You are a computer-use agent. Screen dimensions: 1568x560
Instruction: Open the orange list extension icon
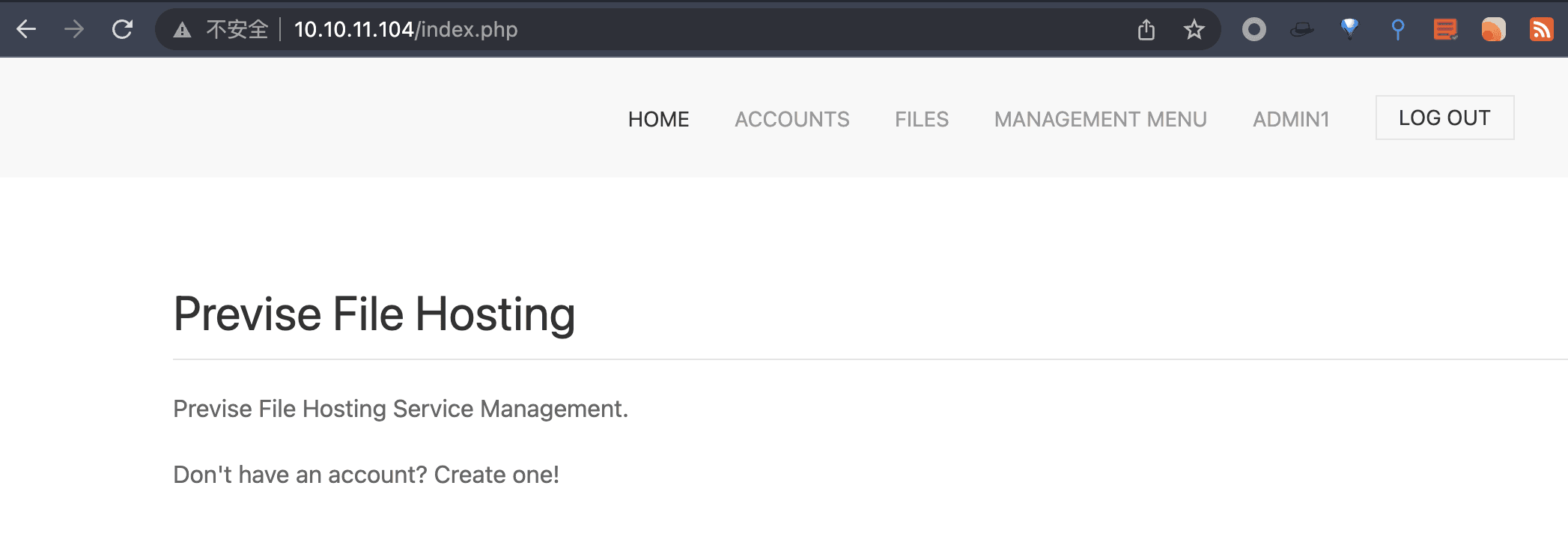(1446, 29)
